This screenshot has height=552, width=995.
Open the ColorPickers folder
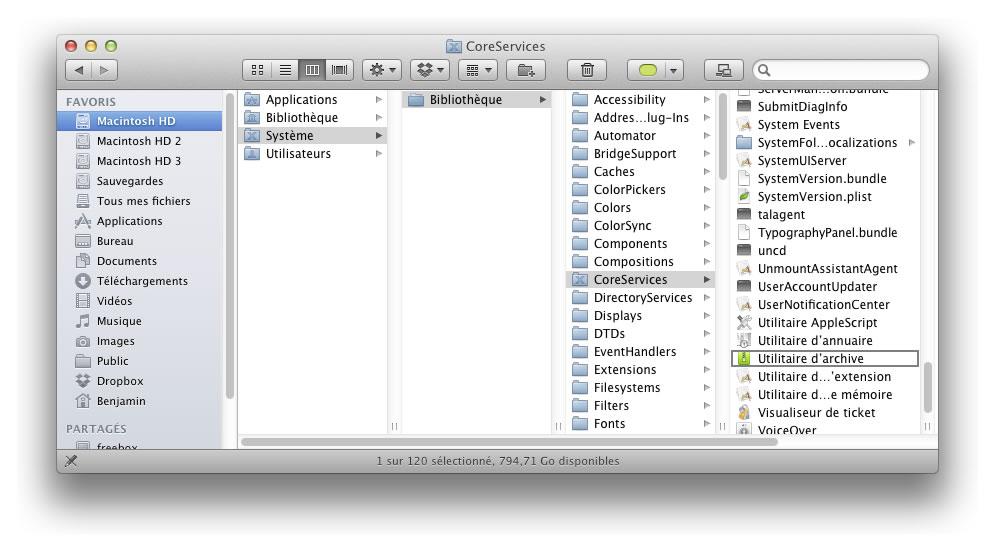click(641, 189)
